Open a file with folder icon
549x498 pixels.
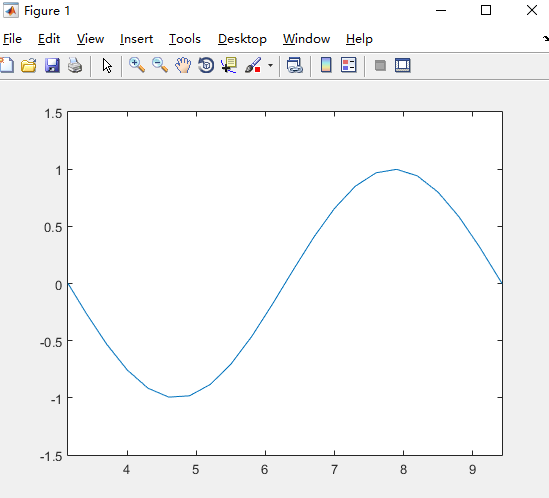coord(29,65)
